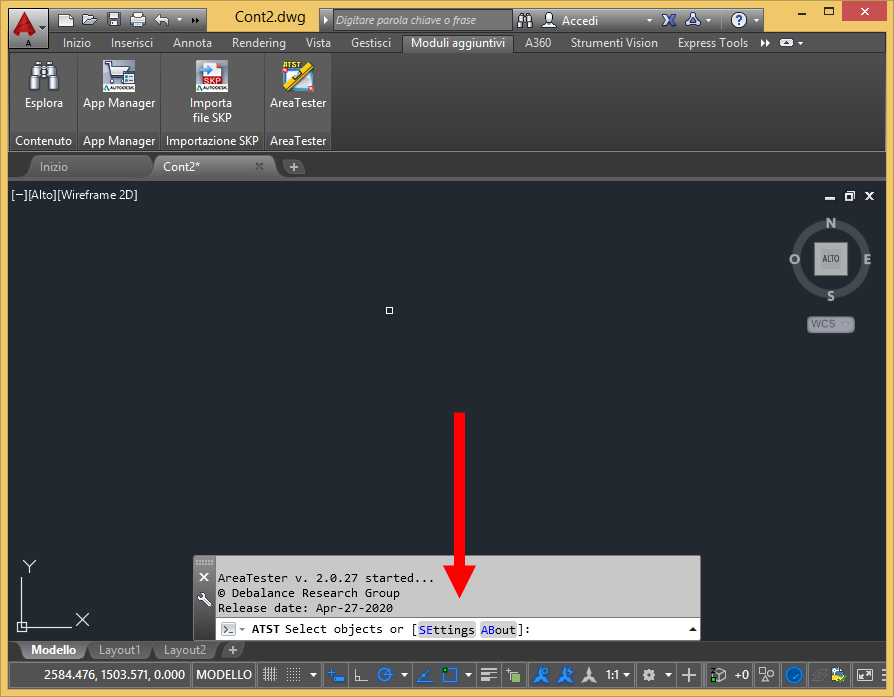This screenshot has width=894, height=697.
Task: Open the Importa file SKP tool
Action: pyautogui.click(x=212, y=92)
